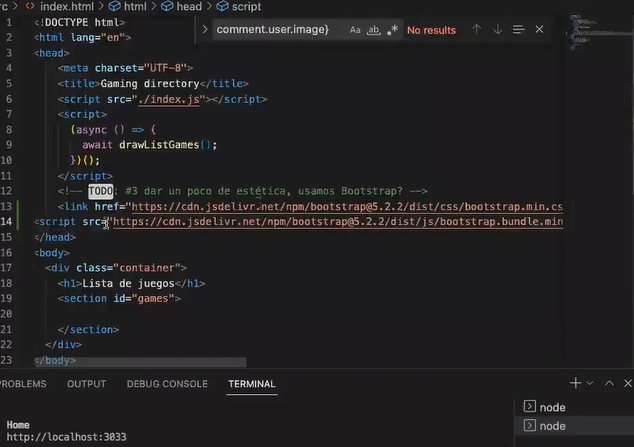The height and width of the screenshot is (447, 634).
Task: Select the second node terminal
Action: click(574, 426)
